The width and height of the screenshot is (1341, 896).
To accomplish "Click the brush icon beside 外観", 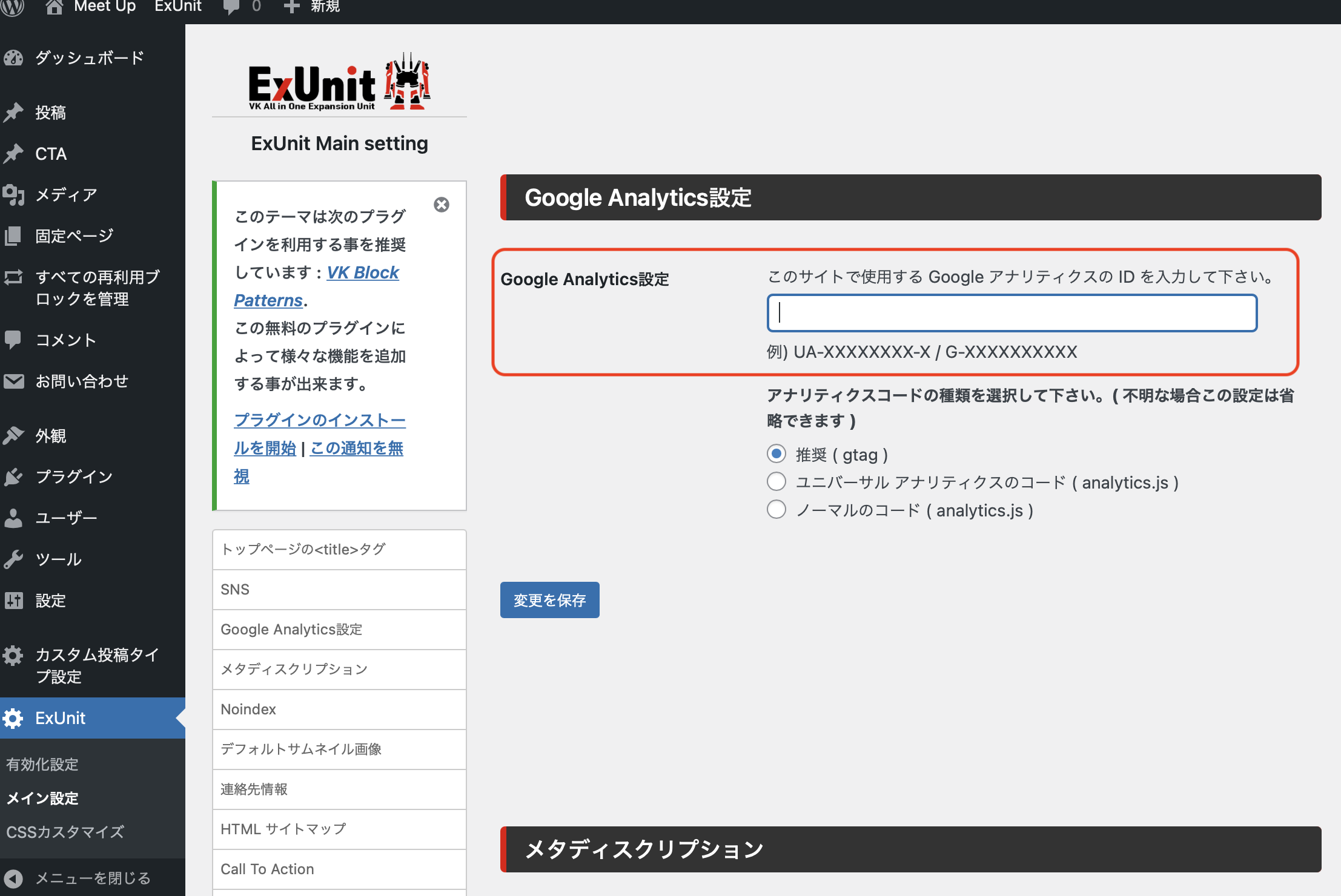I will coord(13,436).
